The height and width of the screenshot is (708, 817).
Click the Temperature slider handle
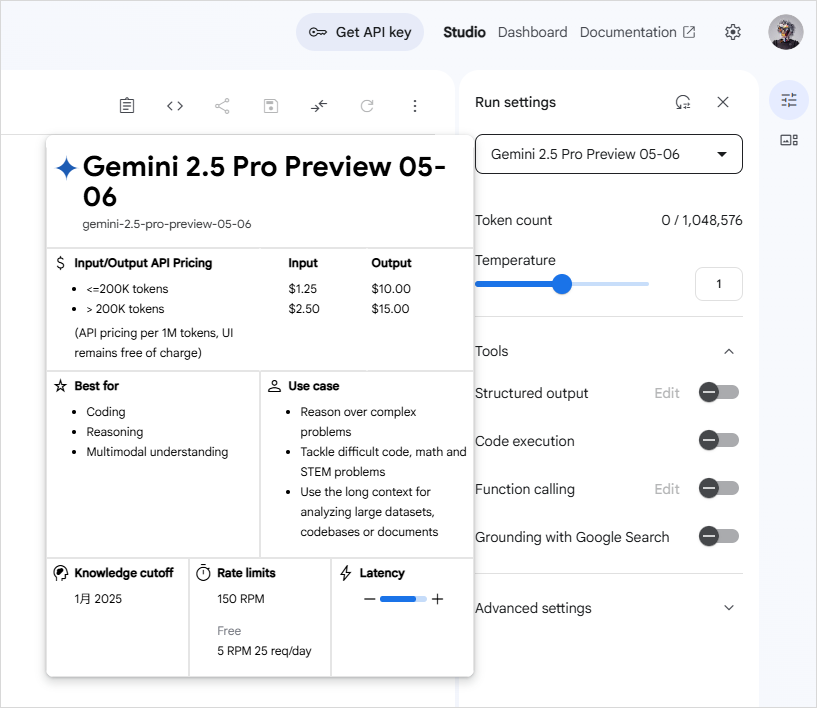[x=562, y=284]
